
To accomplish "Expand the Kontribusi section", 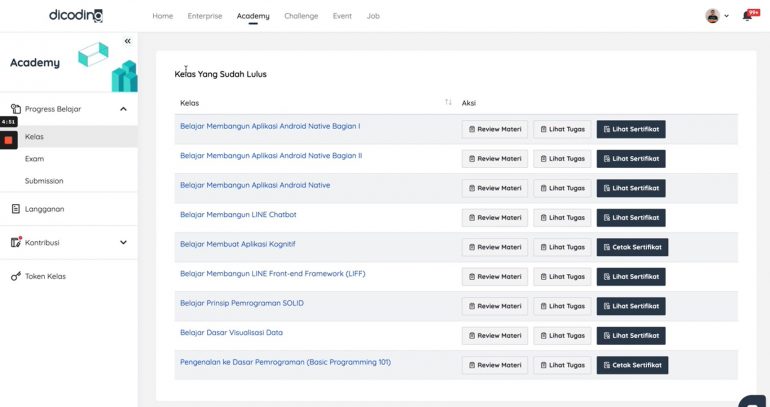I will pyautogui.click(x=123, y=242).
